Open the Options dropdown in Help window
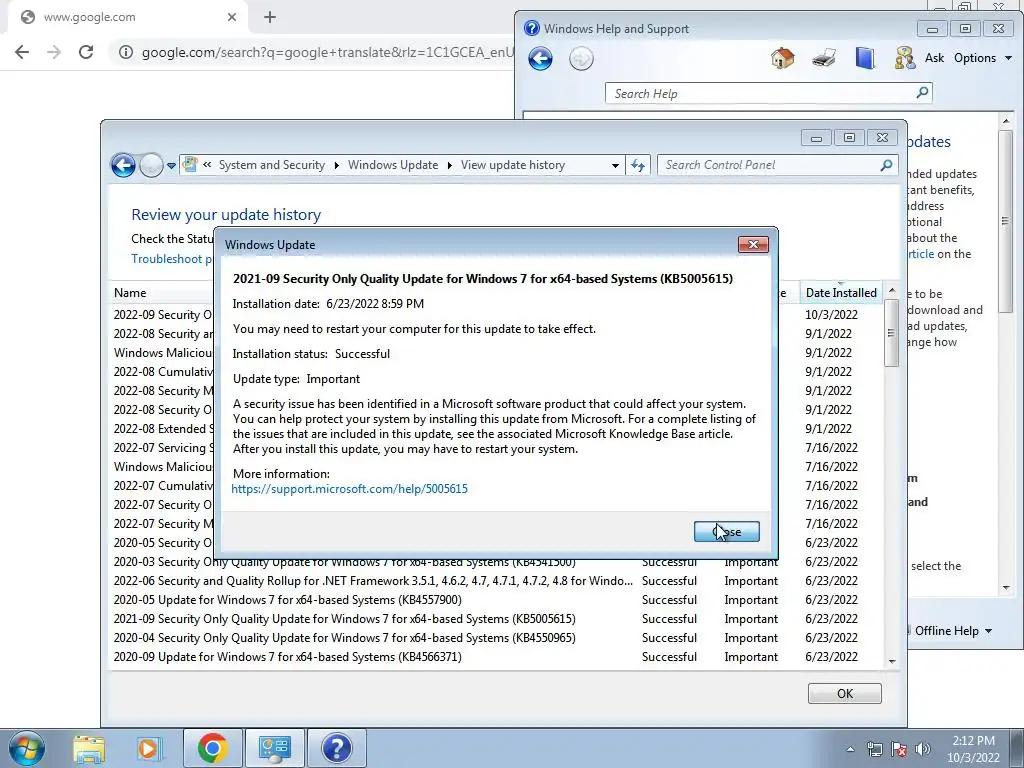The height and width of the screenshot is (768, 1024). point(983,58)
